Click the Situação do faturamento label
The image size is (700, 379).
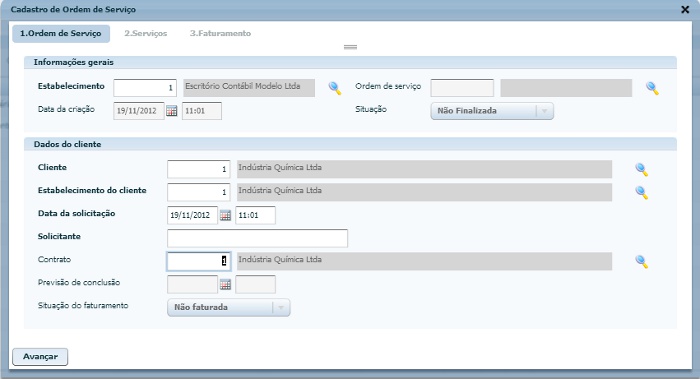(83, 305)
